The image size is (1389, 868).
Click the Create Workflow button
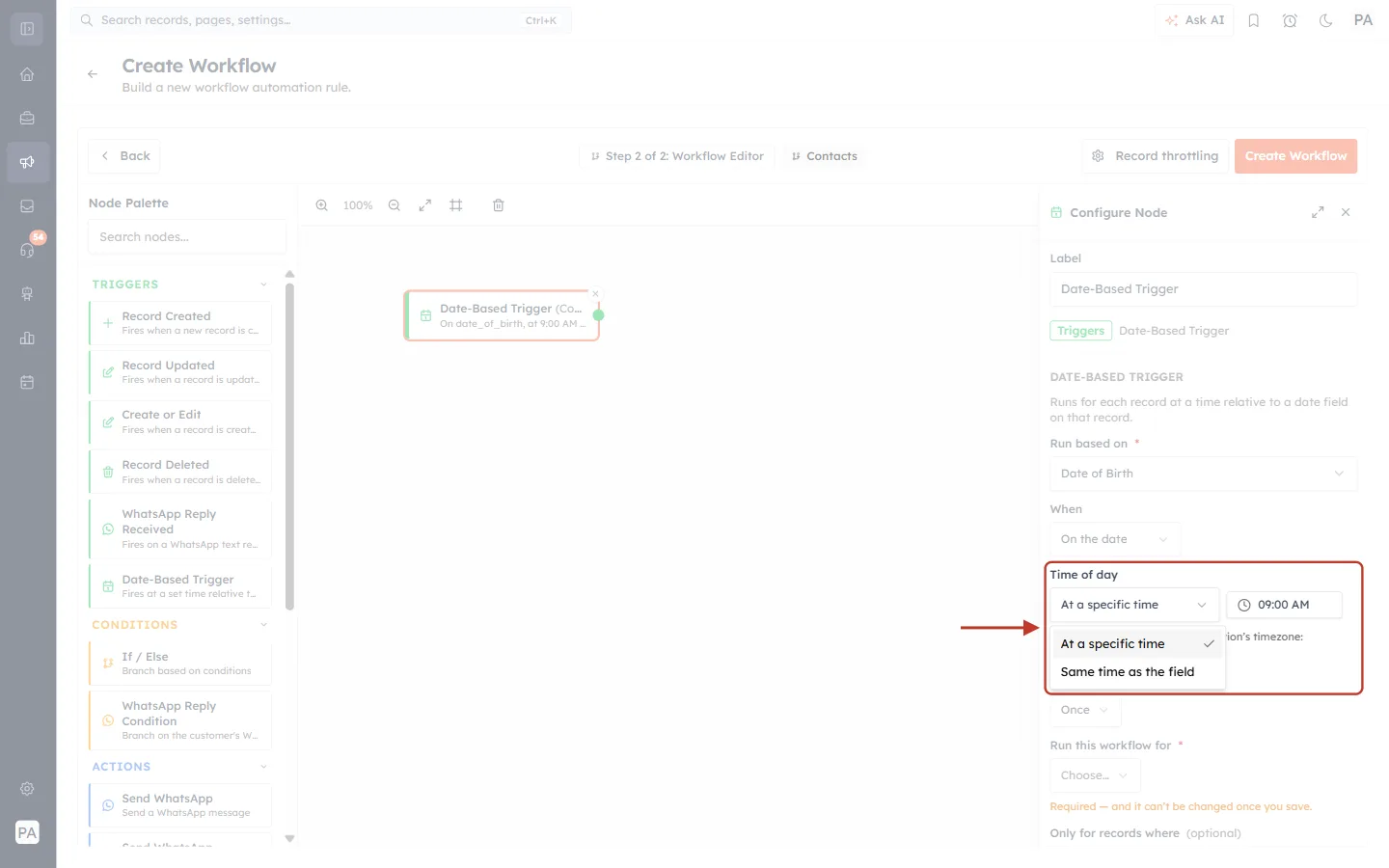[1295, 156]
